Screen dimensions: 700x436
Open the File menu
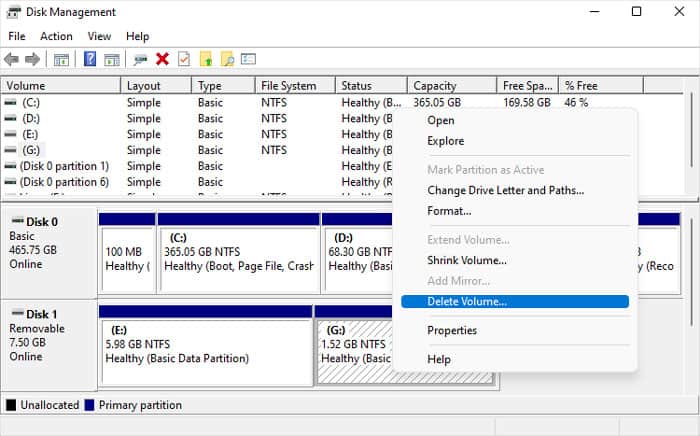click(x=17, y=37)
